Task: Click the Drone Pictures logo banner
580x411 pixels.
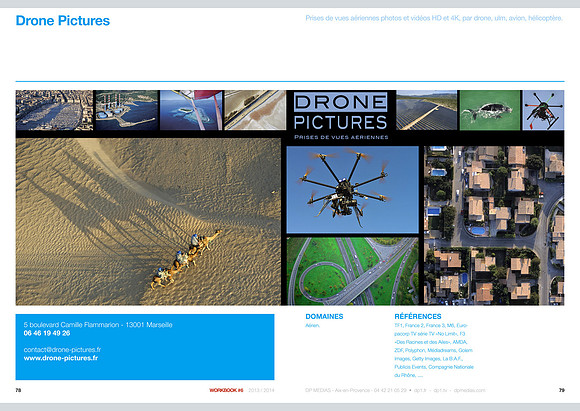Action: pyautogui.click(x=341, y=116)
